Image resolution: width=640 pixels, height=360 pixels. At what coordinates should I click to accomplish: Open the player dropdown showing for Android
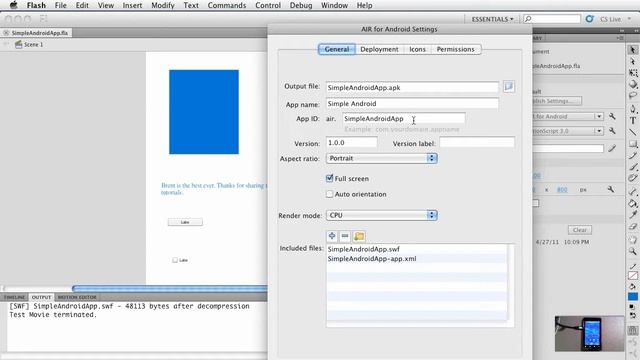[568, 116]
